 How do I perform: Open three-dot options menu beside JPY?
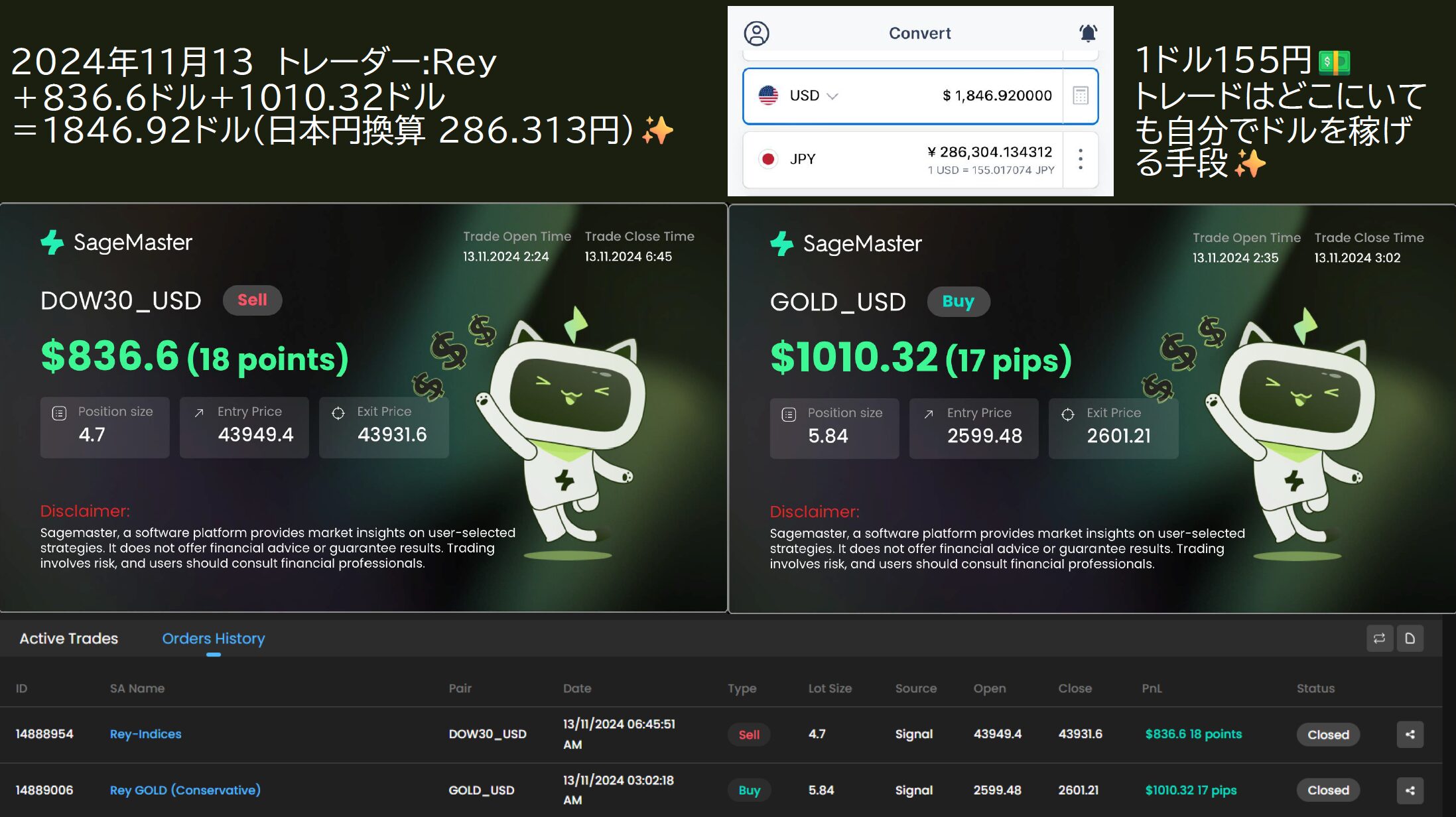[x=1081, y=159]
